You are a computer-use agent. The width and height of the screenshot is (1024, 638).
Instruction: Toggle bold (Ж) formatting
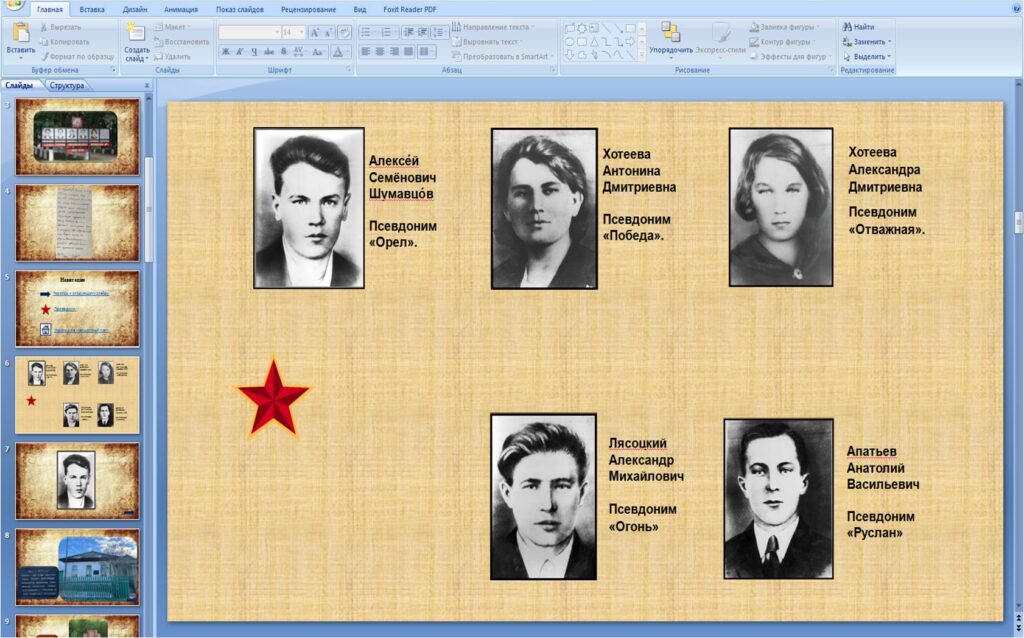226,51
